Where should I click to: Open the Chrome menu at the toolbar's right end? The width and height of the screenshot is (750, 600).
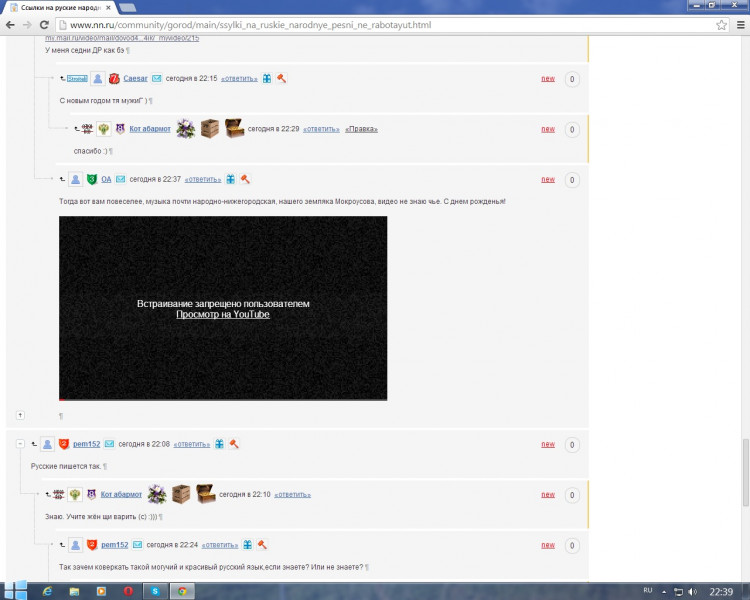point(738,25)
